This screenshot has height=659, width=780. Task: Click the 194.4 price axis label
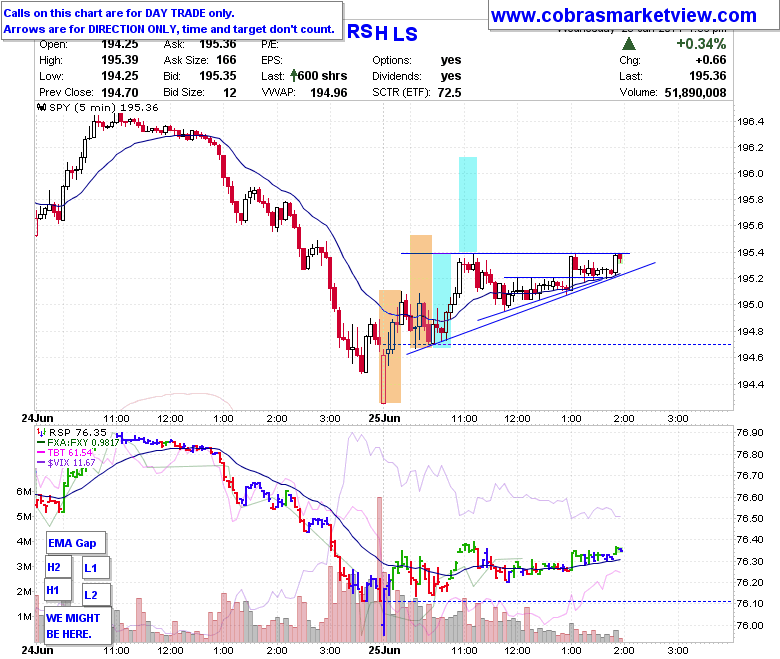(751, 384)
